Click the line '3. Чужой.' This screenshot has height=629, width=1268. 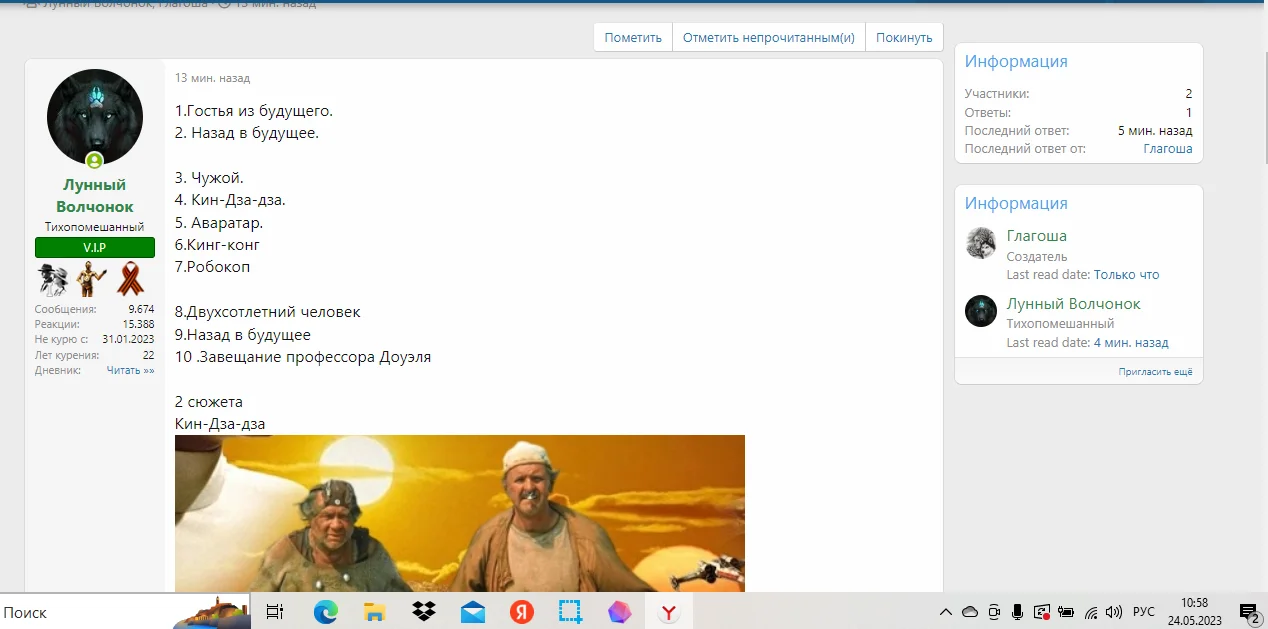209,177
